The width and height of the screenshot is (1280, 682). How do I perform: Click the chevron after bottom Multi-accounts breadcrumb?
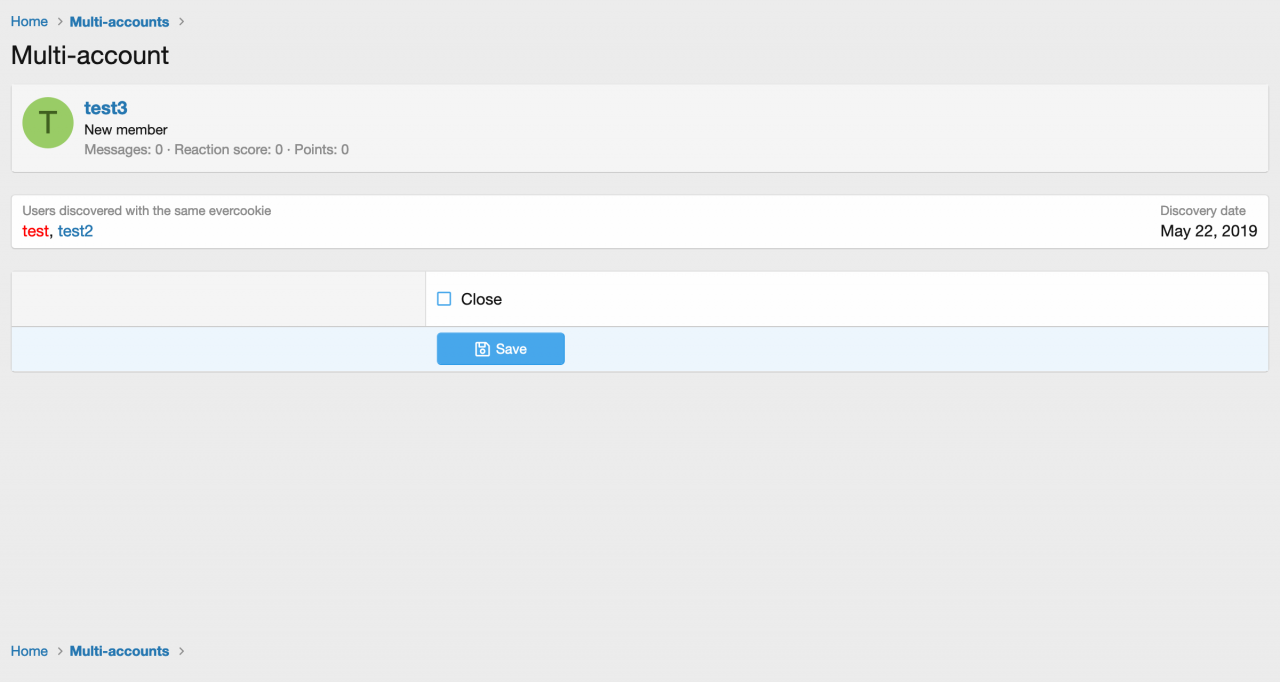tap(181, 651)
